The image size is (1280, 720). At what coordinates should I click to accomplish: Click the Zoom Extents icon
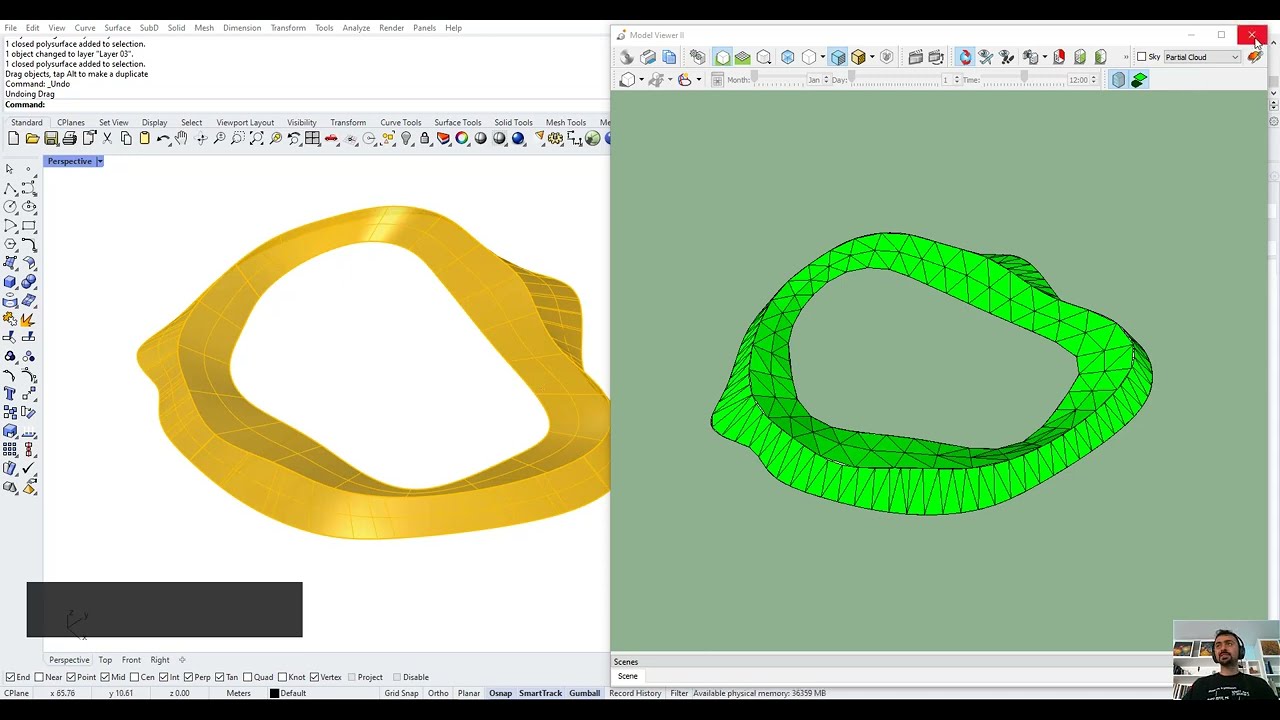257,138
